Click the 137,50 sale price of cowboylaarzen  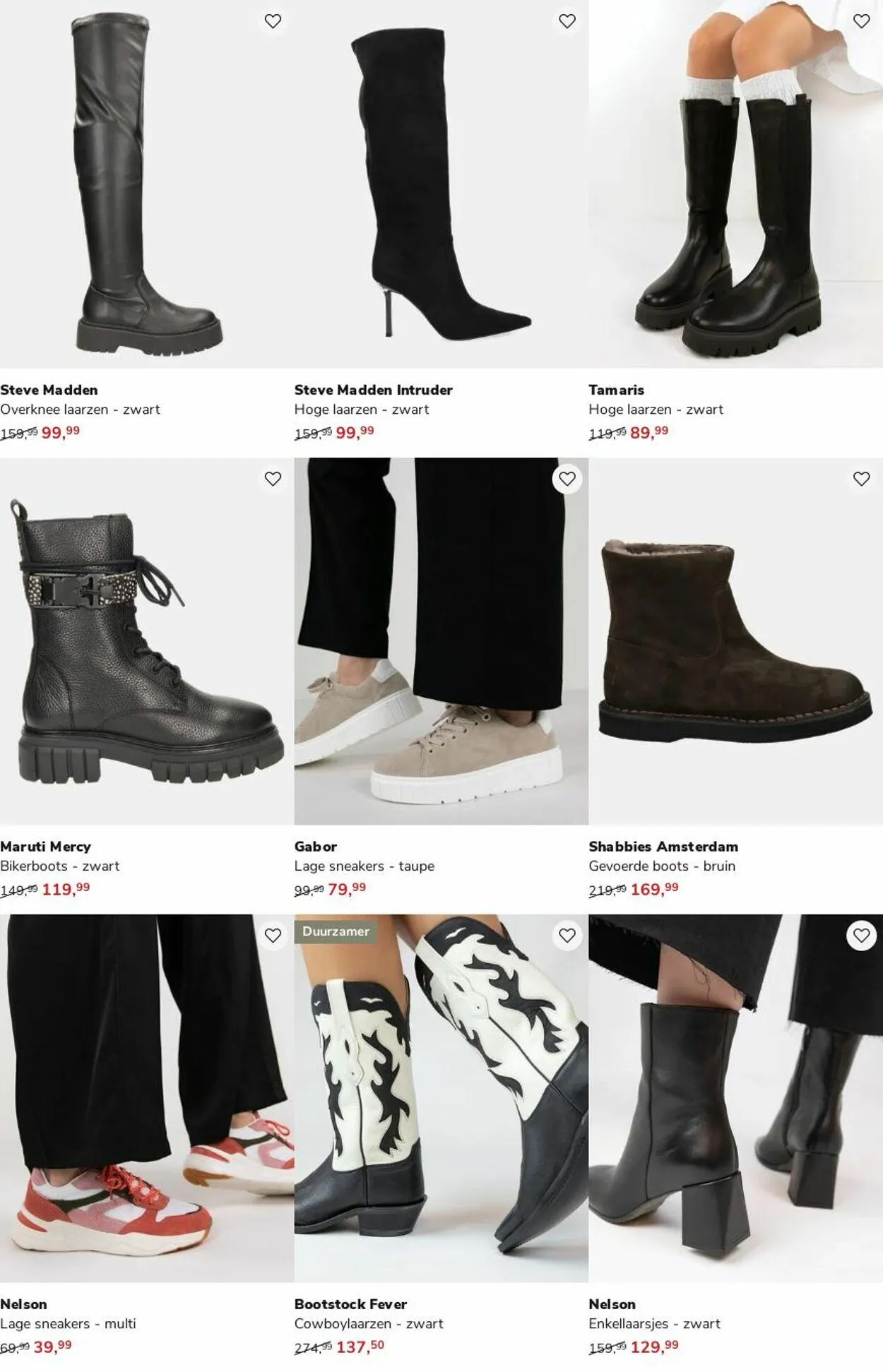pos(360,1347)
